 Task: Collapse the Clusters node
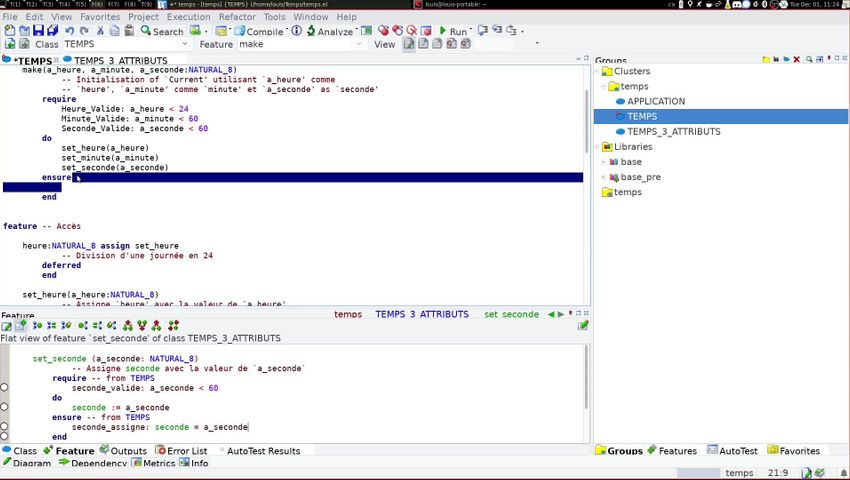pos(597,71)
